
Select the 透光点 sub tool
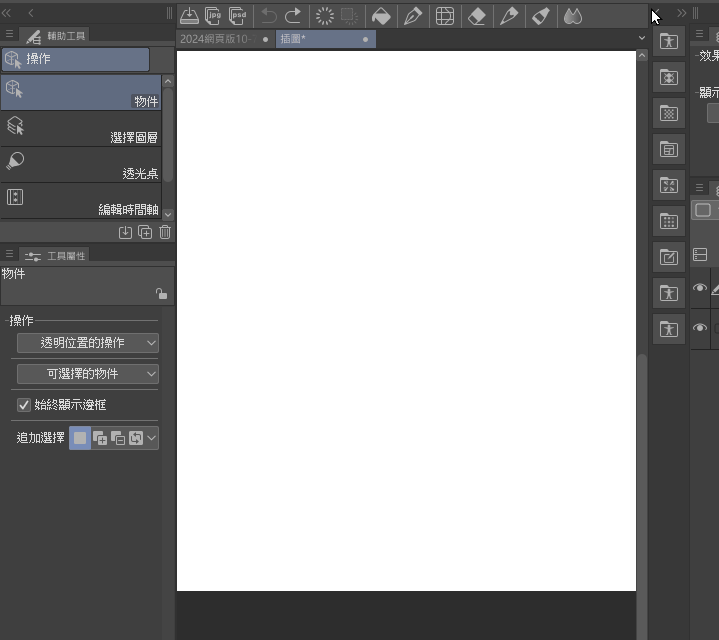point(81,165)
